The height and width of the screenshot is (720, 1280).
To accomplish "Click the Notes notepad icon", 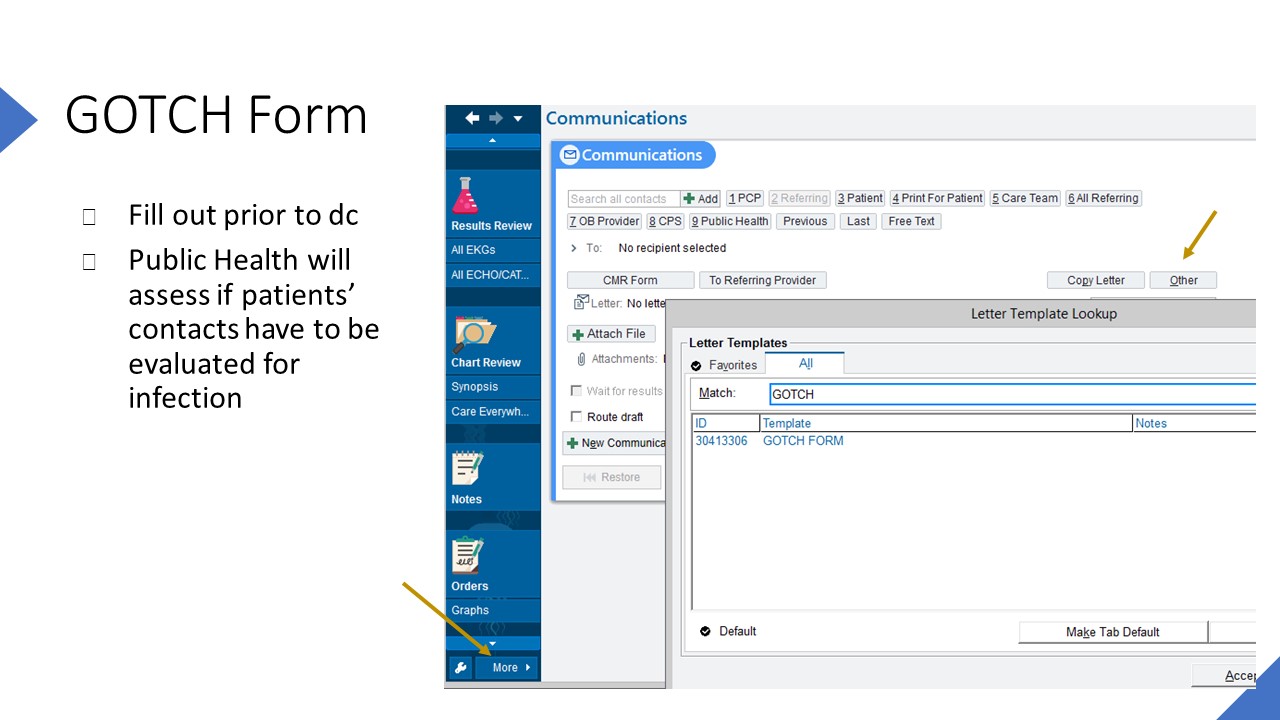I will (467, 469).
